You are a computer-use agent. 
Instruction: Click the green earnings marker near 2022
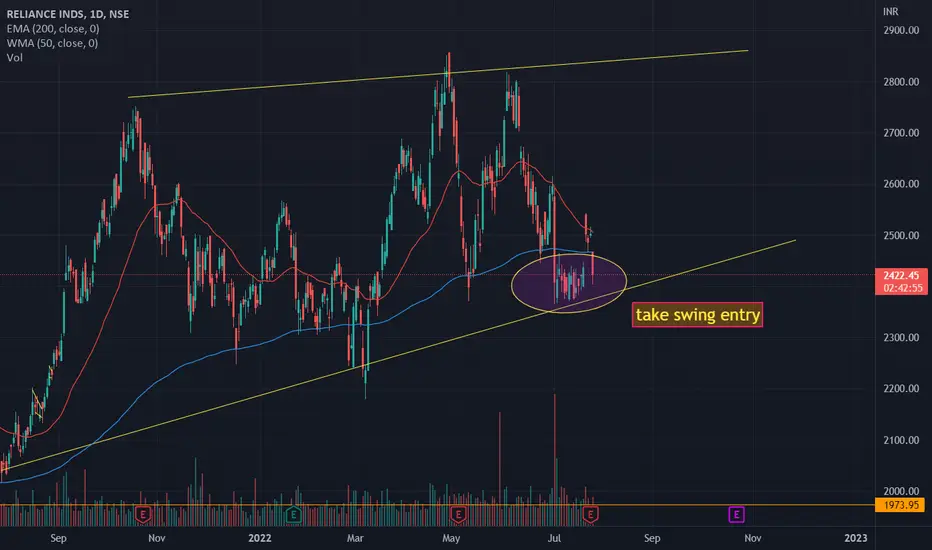click(293, 514)
